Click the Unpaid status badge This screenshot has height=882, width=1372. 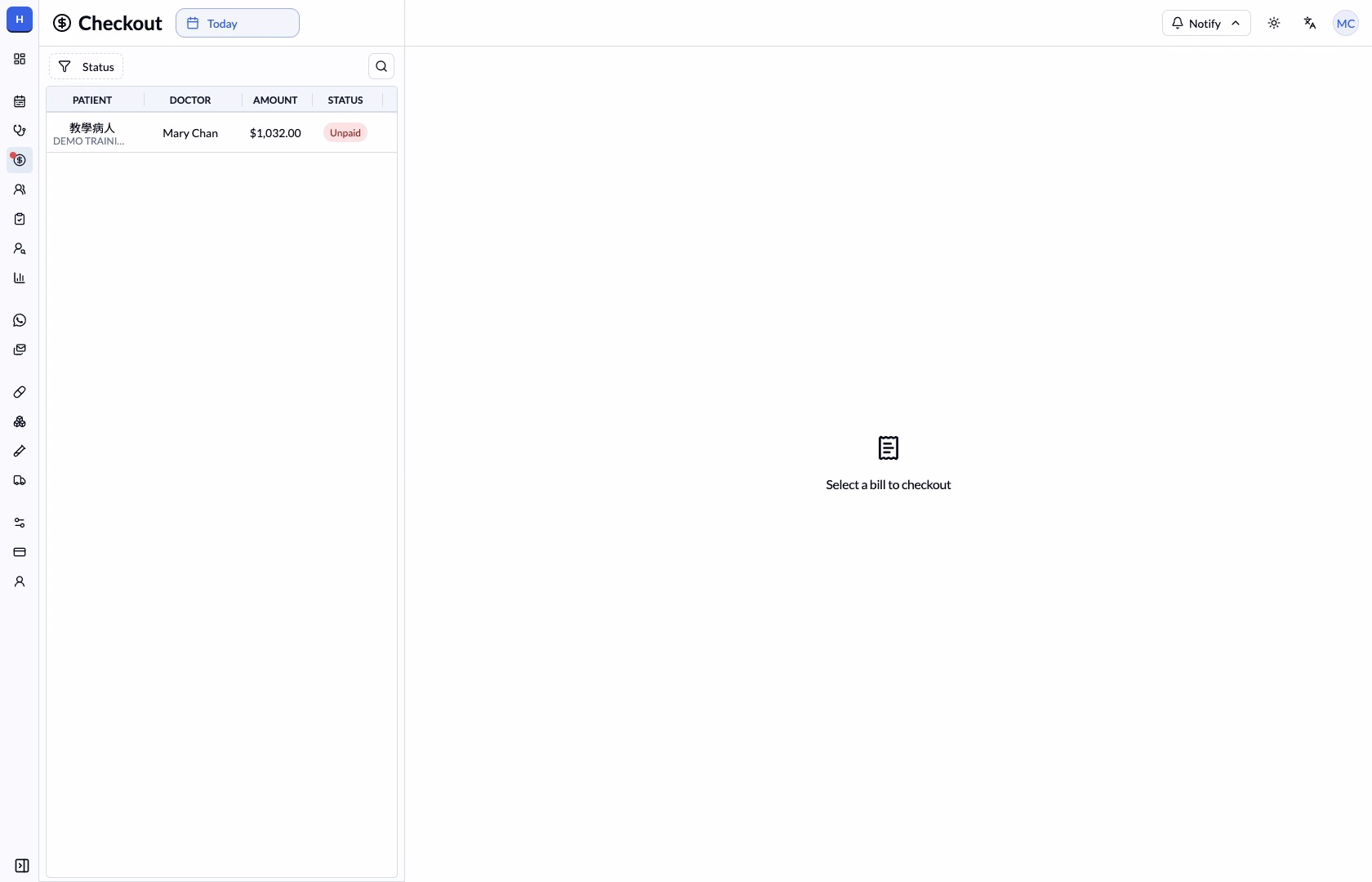(x=345, y=133)
